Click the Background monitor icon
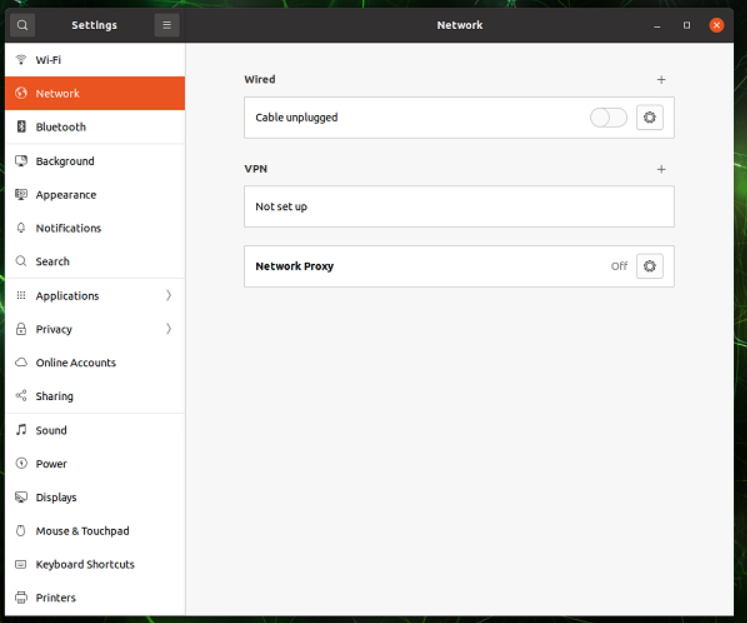Viewport: 747px width, 623px height. pyautogui.click(x=21, y=161)
